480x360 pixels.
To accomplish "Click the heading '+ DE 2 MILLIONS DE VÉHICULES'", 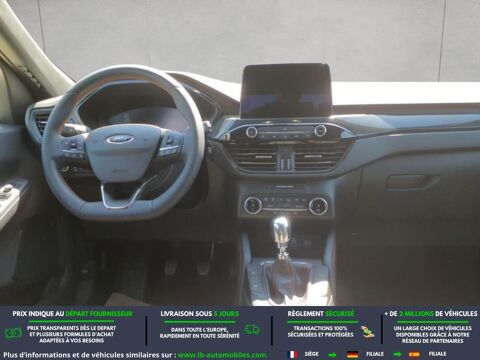I will pyautogui.click(x=431, y=314).
